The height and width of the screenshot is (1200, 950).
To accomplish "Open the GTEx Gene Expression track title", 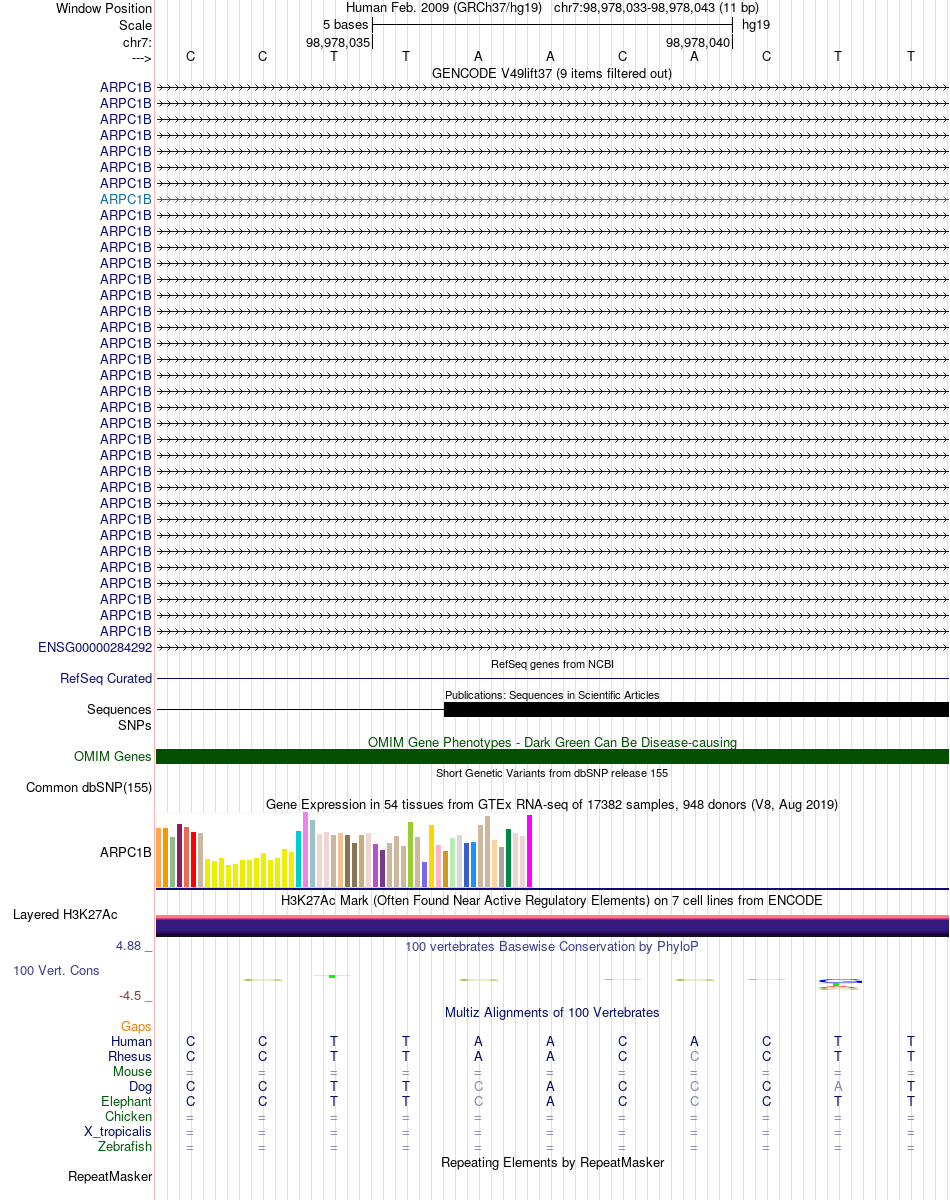I will pos(552,804).
